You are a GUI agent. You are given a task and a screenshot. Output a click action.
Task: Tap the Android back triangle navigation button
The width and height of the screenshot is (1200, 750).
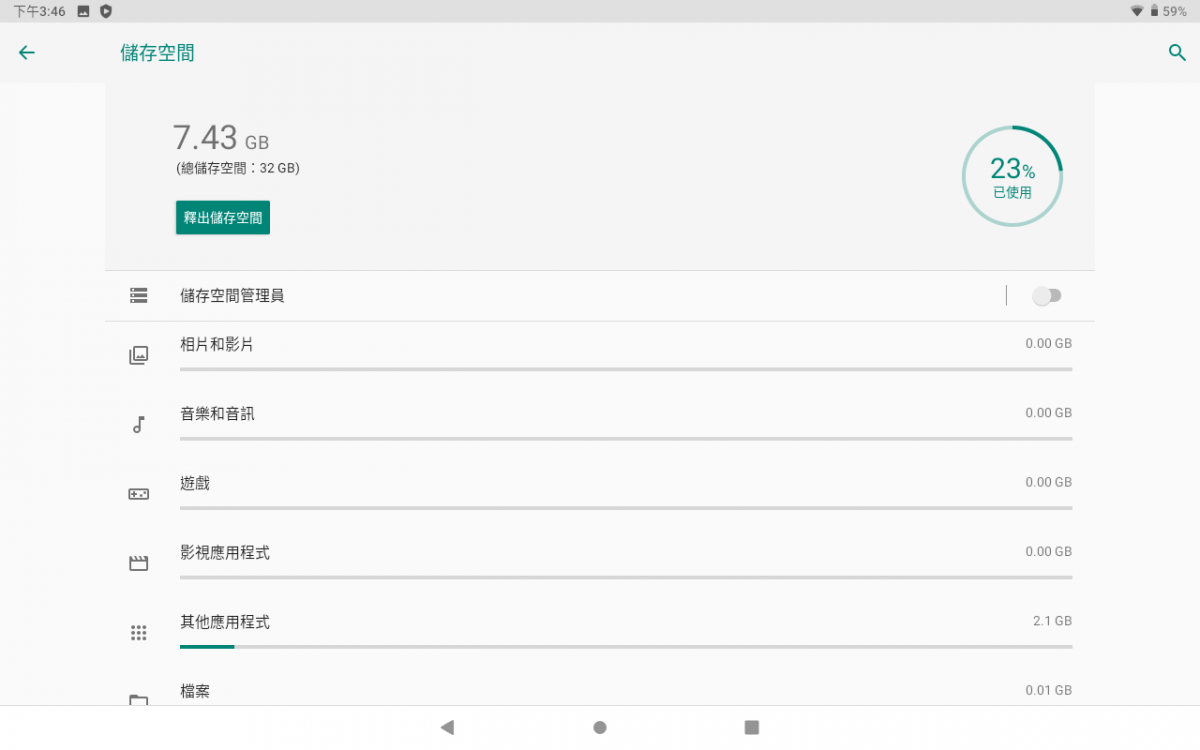click(x=447, y=727)
